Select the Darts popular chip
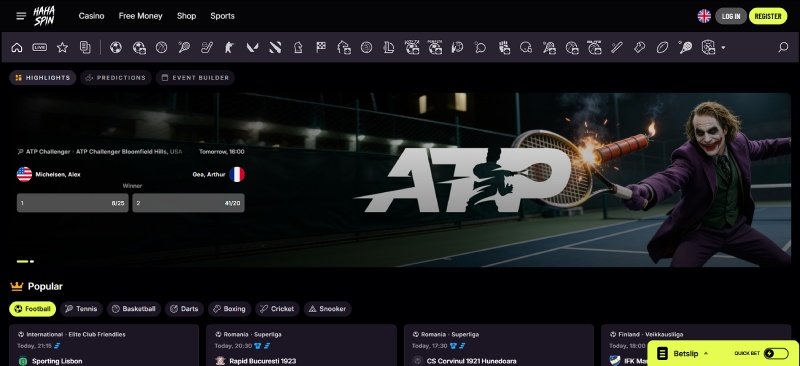This screenshot has height=366, width=800. tap(184, 309)
